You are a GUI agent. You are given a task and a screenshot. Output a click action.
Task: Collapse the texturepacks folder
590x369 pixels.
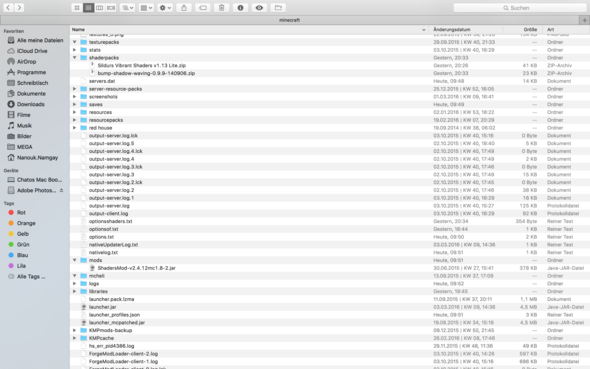[75, 42]
